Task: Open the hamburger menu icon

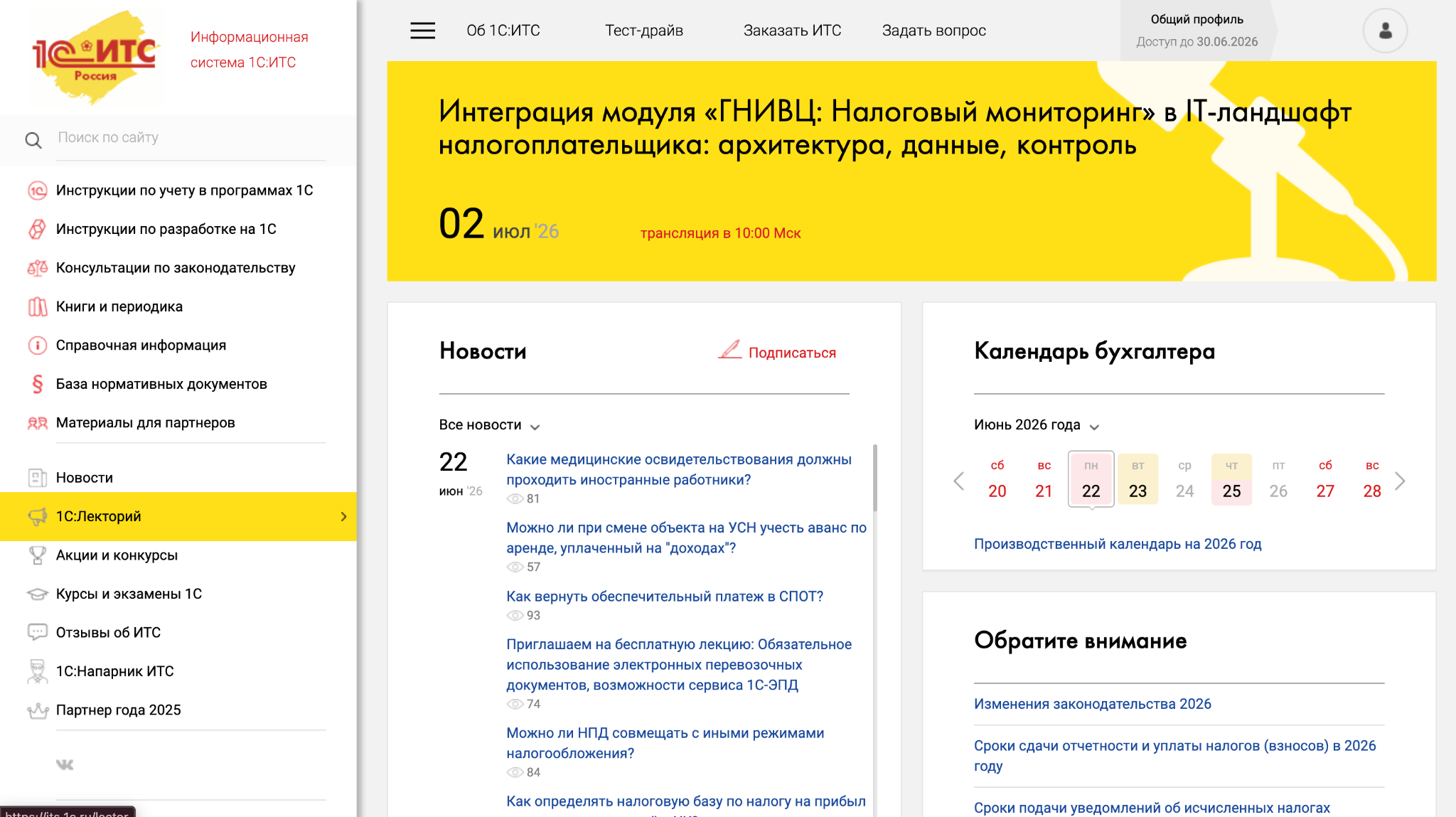Action: point(422,31)
